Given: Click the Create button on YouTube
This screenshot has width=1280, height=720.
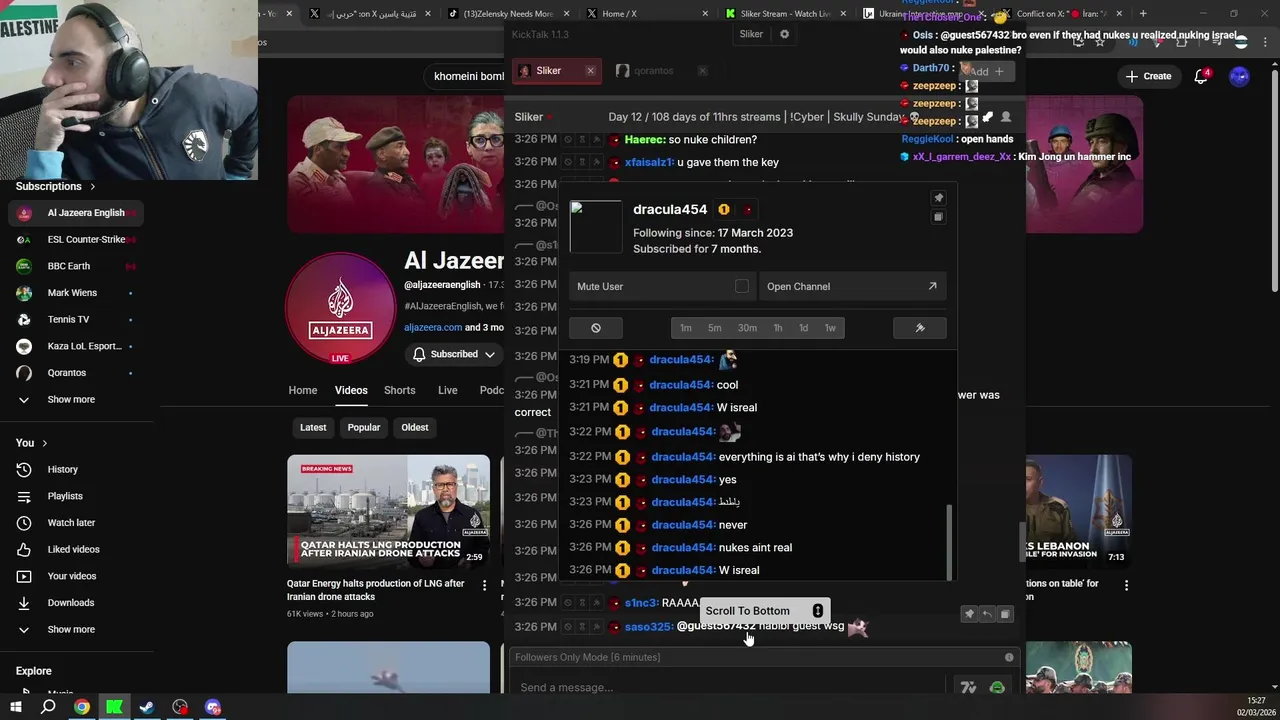Looking at the screenshot, I should click(x=1148, y=76).
